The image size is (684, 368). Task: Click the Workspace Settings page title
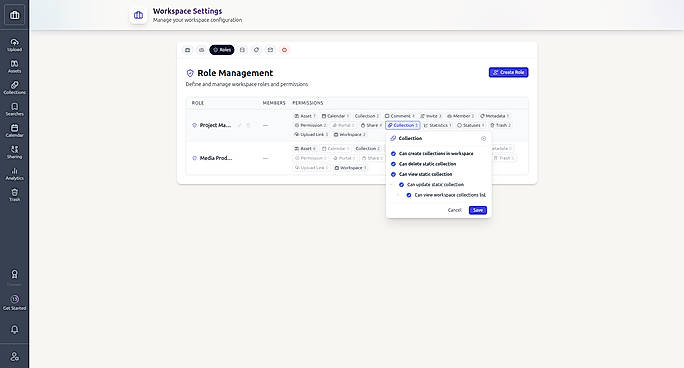pos(187,11)
